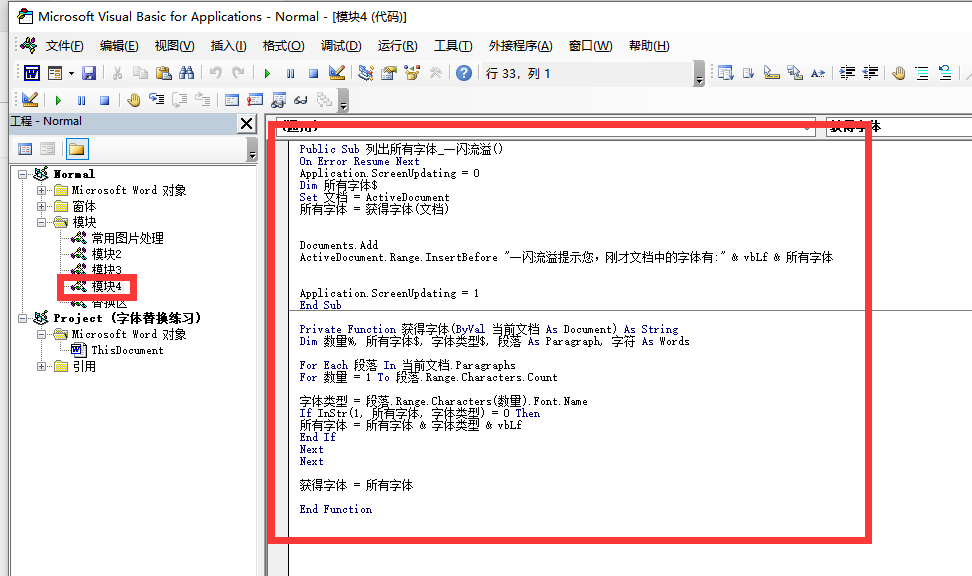Image resolution: width=972 pixels, height=576 pixels.
Task: Expand Microsoft Word 对象 folder under Normal
Action: tap(42, 190)
